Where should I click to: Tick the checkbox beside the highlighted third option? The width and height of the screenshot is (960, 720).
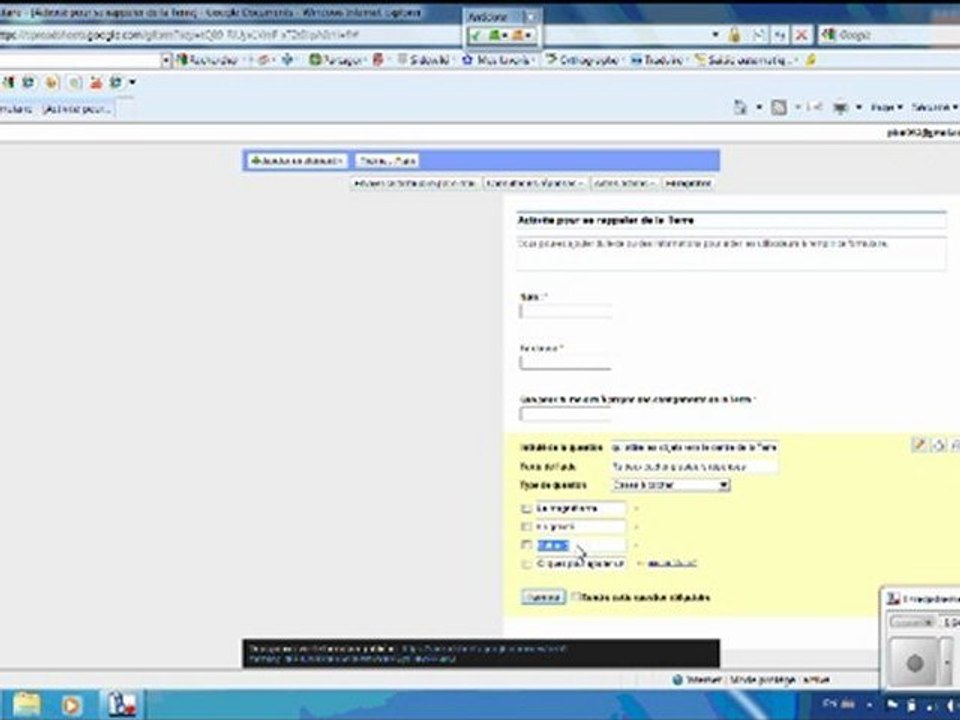point(526,545)
